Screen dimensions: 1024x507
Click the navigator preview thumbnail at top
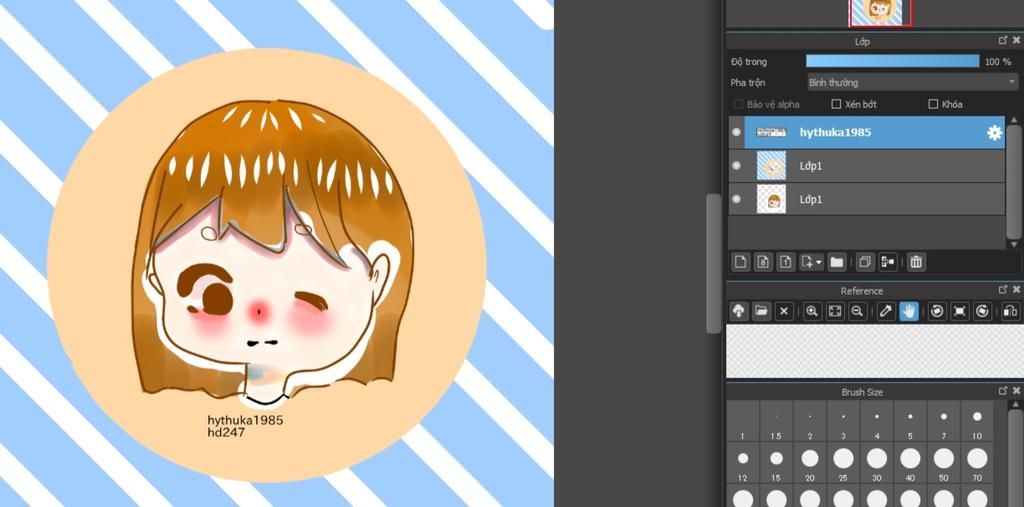tap(880, 12)
